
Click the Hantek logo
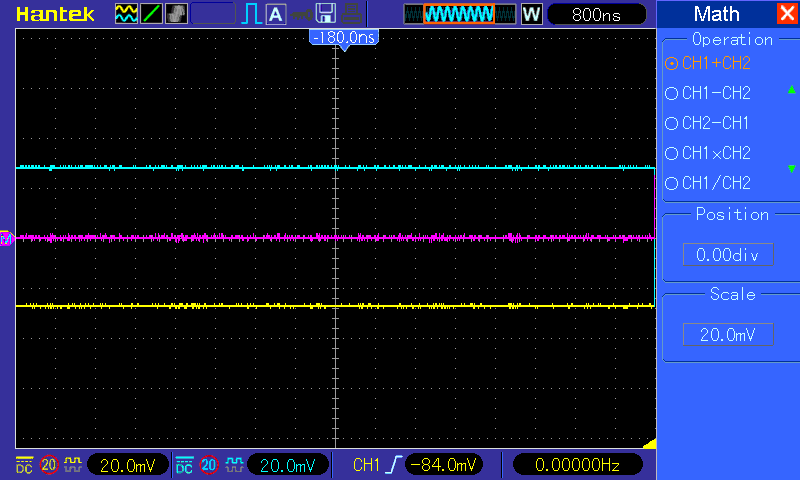pos(55,14)
